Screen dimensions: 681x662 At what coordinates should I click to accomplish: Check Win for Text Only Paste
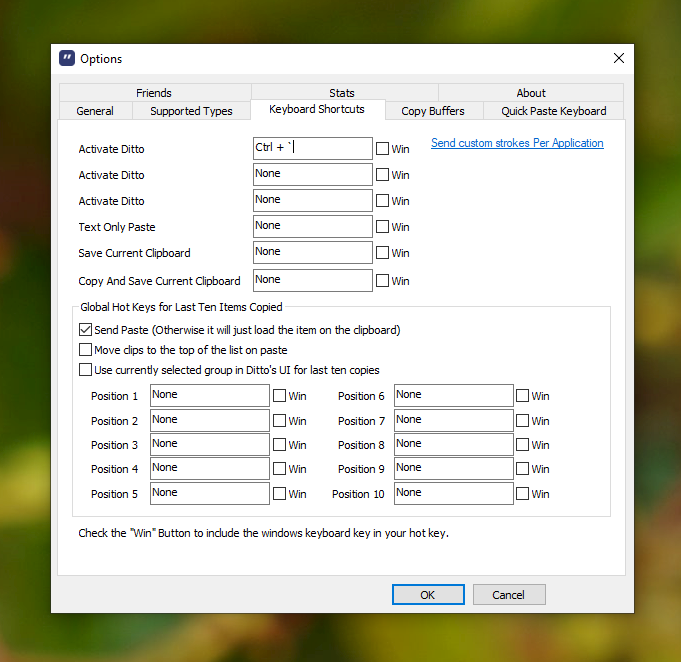tap(382, 227)
